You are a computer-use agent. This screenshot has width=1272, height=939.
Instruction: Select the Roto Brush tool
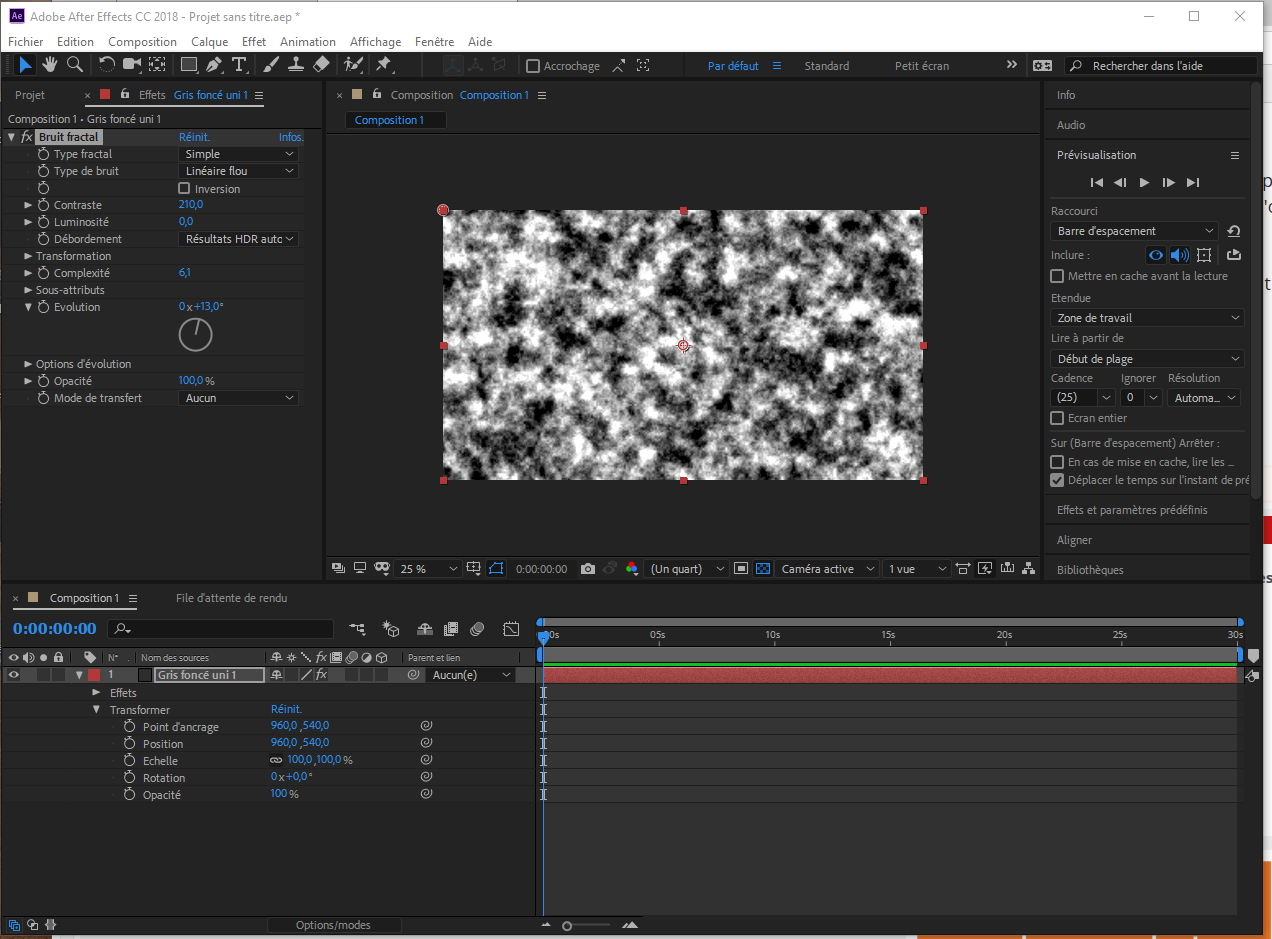pos(353,65)
